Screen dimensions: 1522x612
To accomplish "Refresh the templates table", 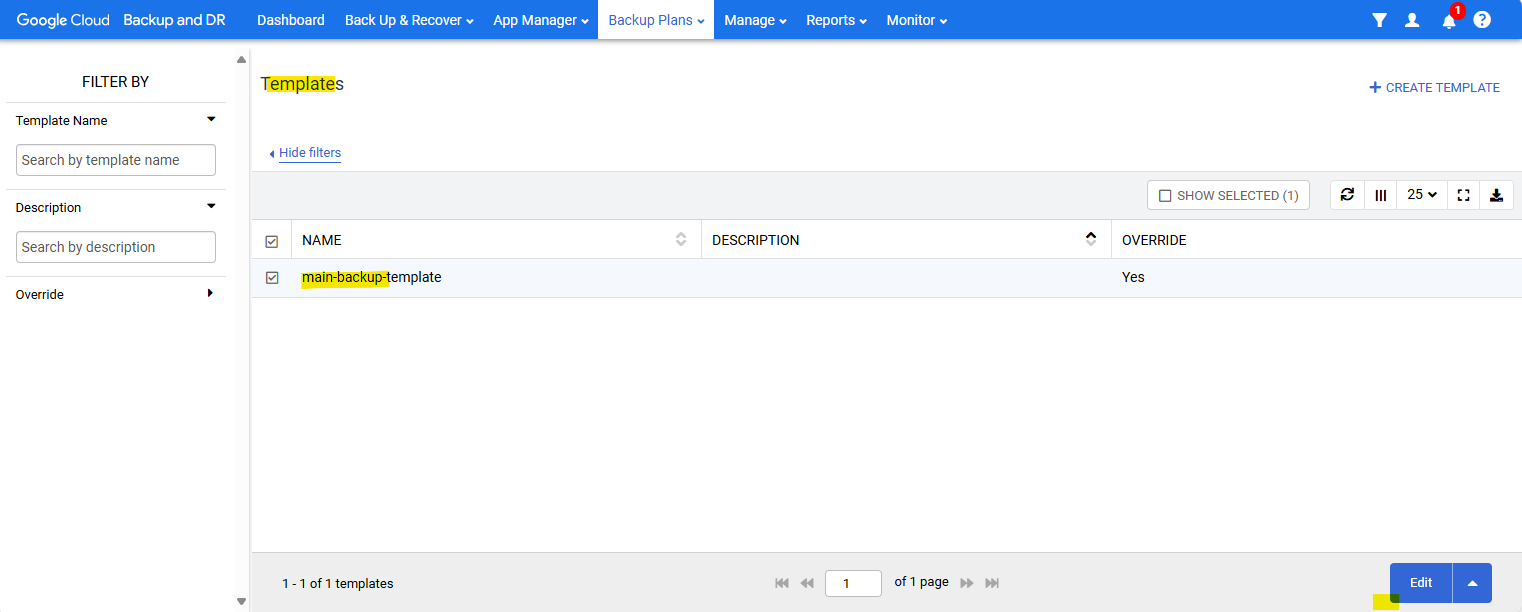I will [1347, 195].
